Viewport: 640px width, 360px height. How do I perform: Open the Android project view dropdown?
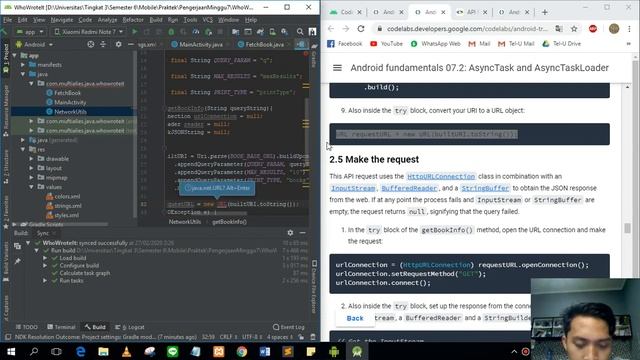(x=35, y=44)
